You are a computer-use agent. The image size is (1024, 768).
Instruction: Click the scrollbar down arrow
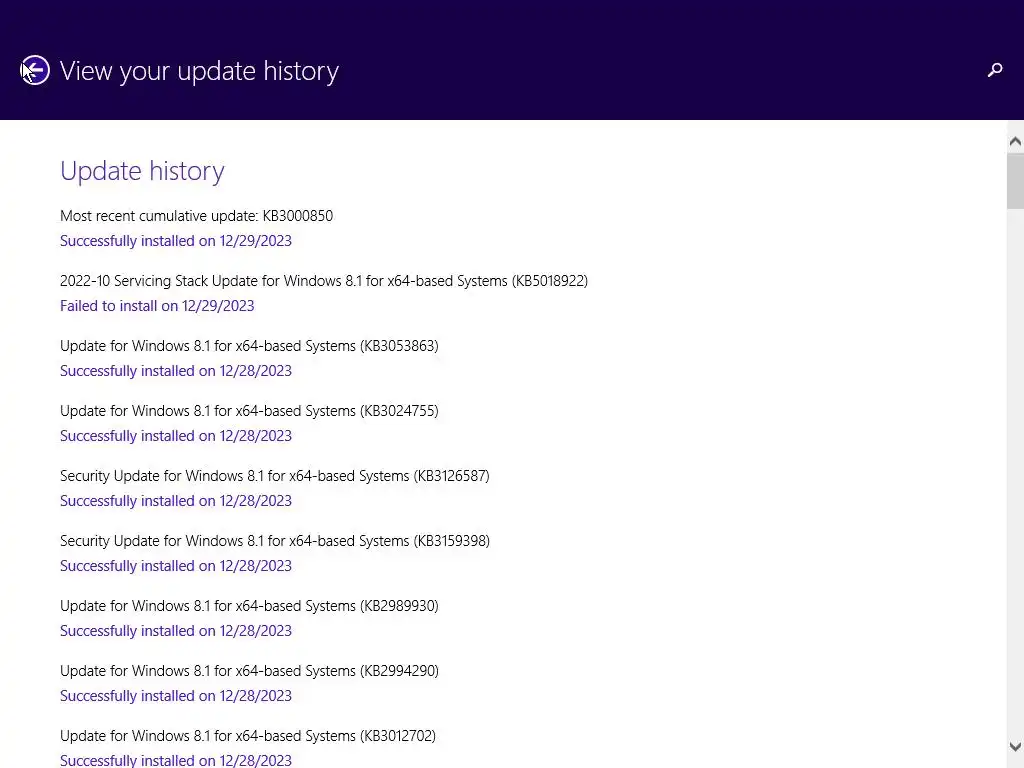1015,746
